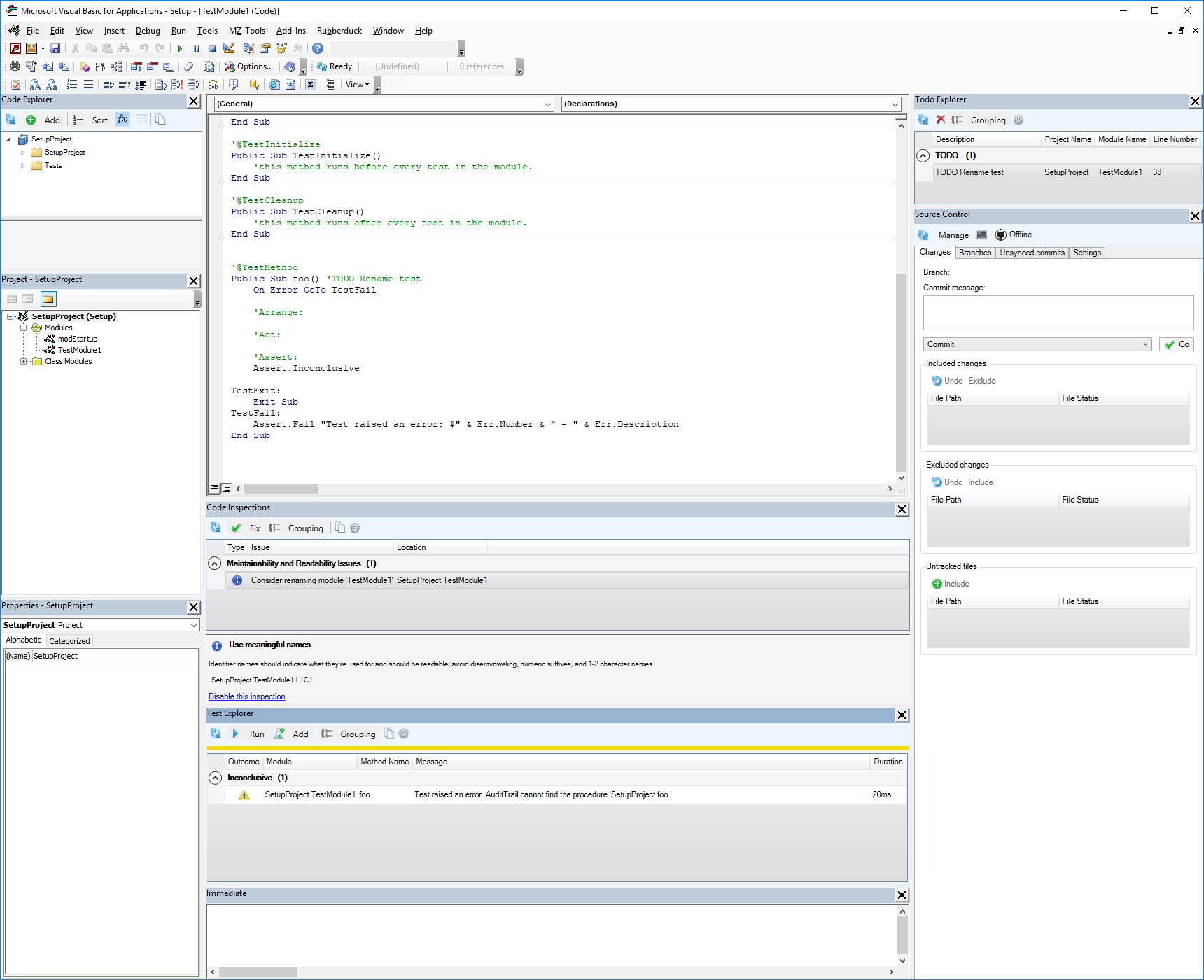Open the View dropdown in the toolbar
Screen dimensions: 1204x980
click(x=357, y=85)
